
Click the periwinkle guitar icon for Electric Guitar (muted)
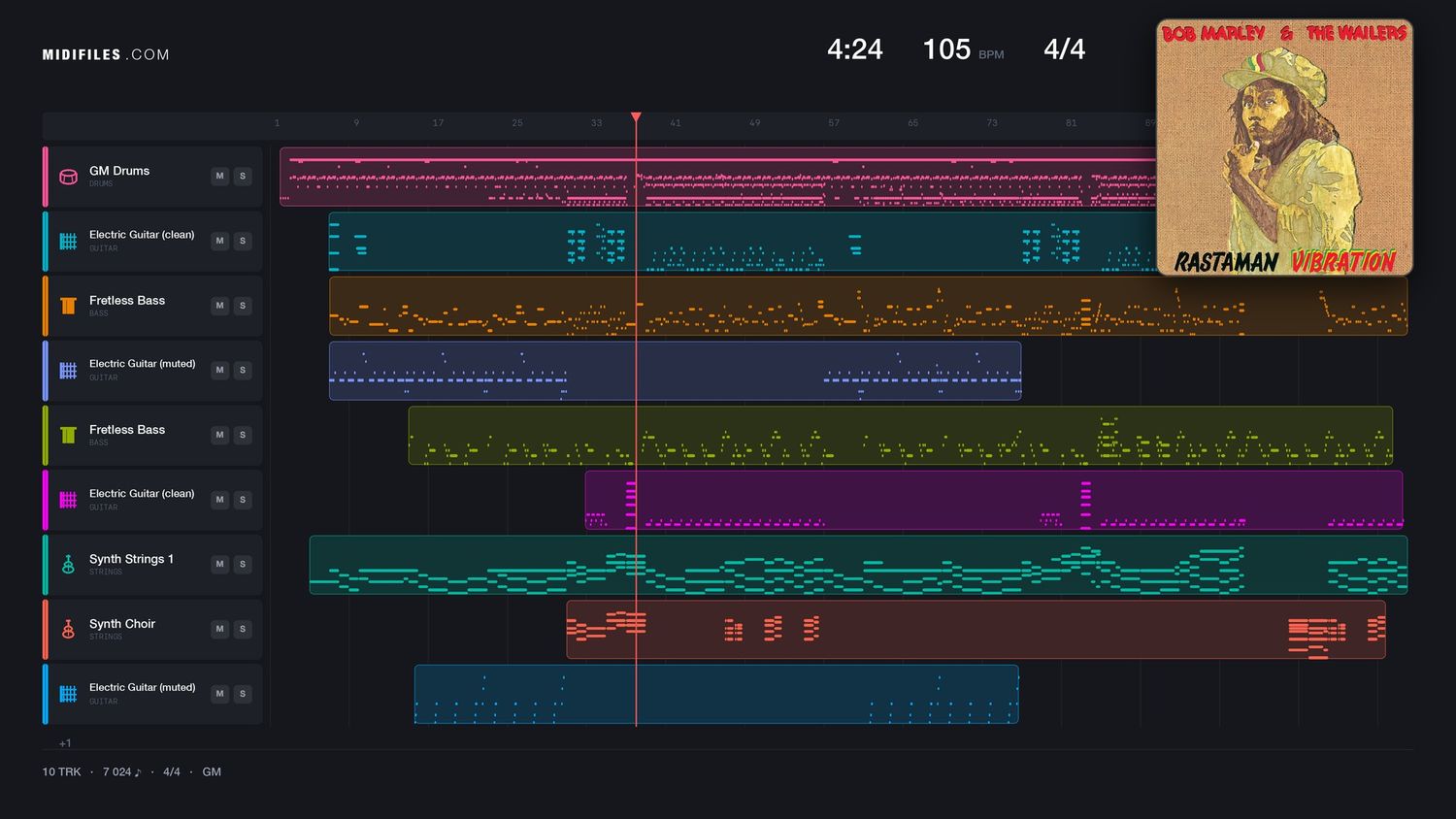pos(68,370)
